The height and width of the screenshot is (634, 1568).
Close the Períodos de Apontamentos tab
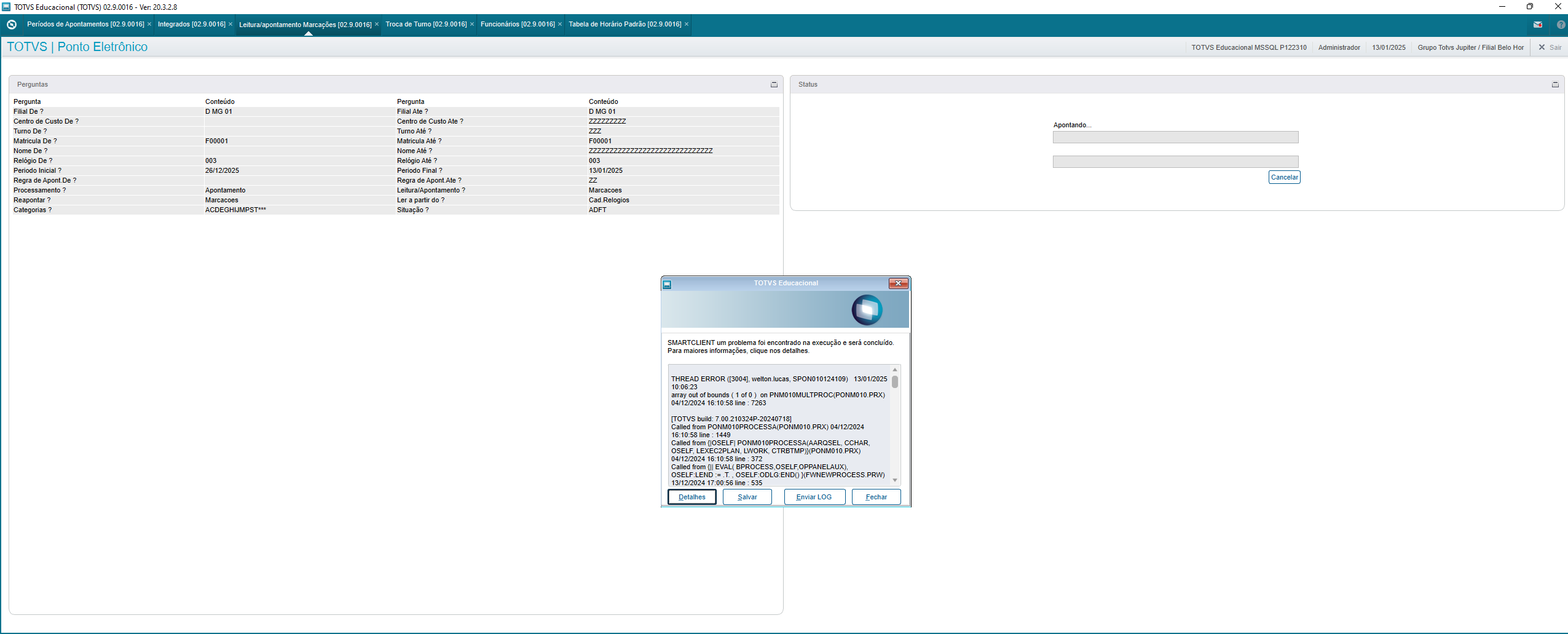149,24
